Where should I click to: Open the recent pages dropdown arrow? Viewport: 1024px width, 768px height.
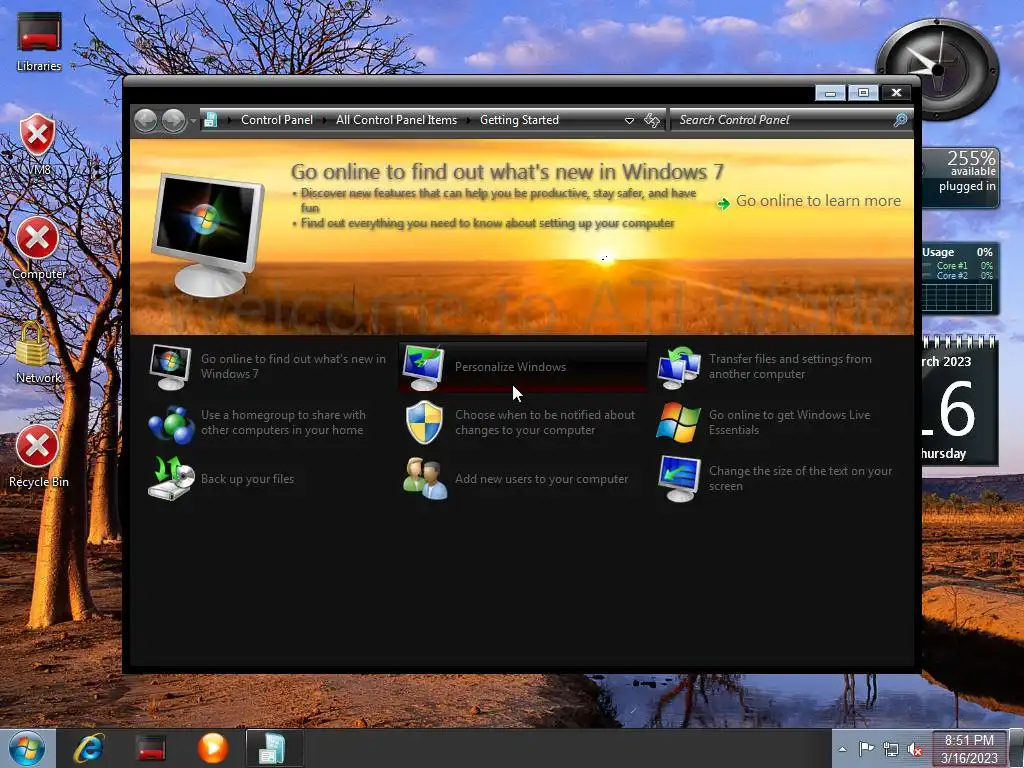[193, 120]
